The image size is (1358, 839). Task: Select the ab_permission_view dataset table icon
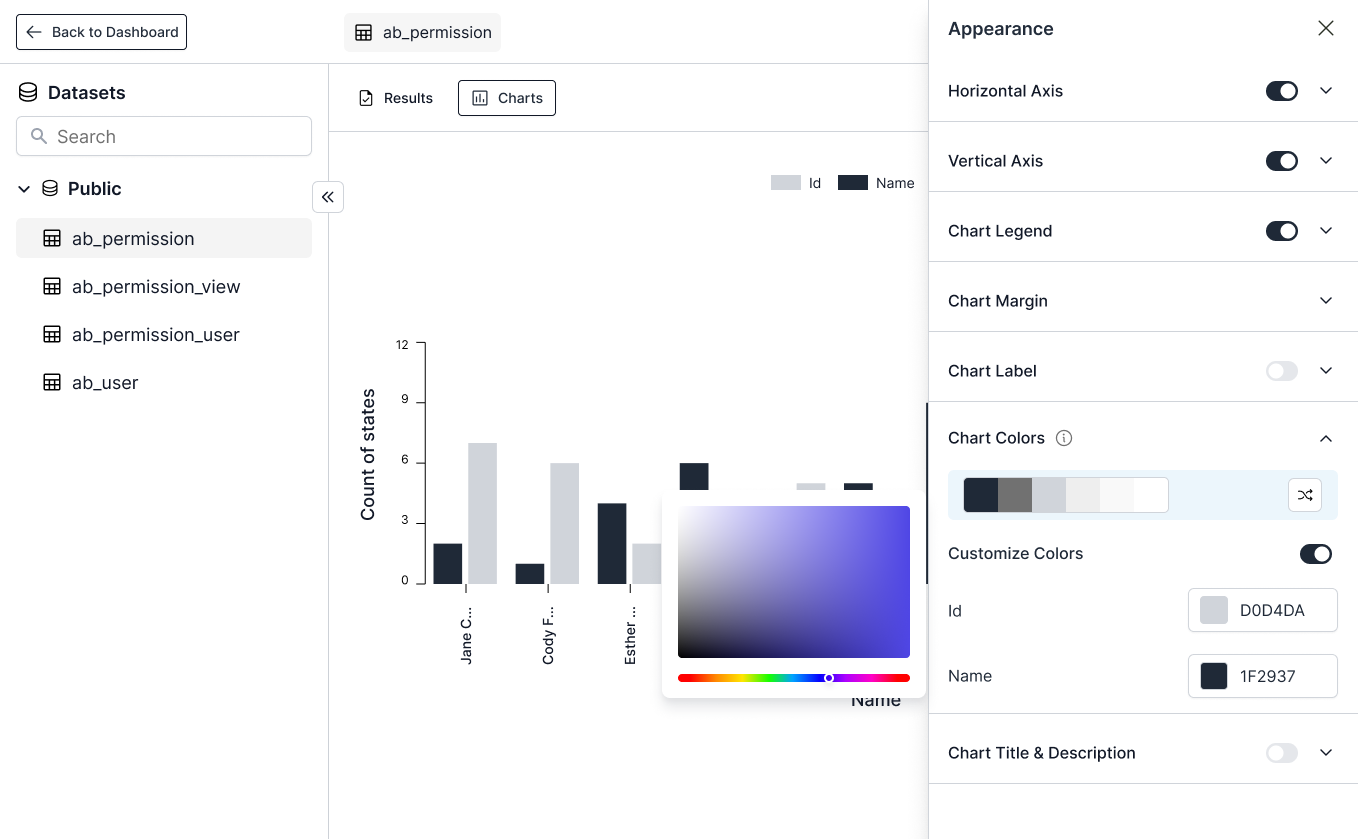(52, 287)
